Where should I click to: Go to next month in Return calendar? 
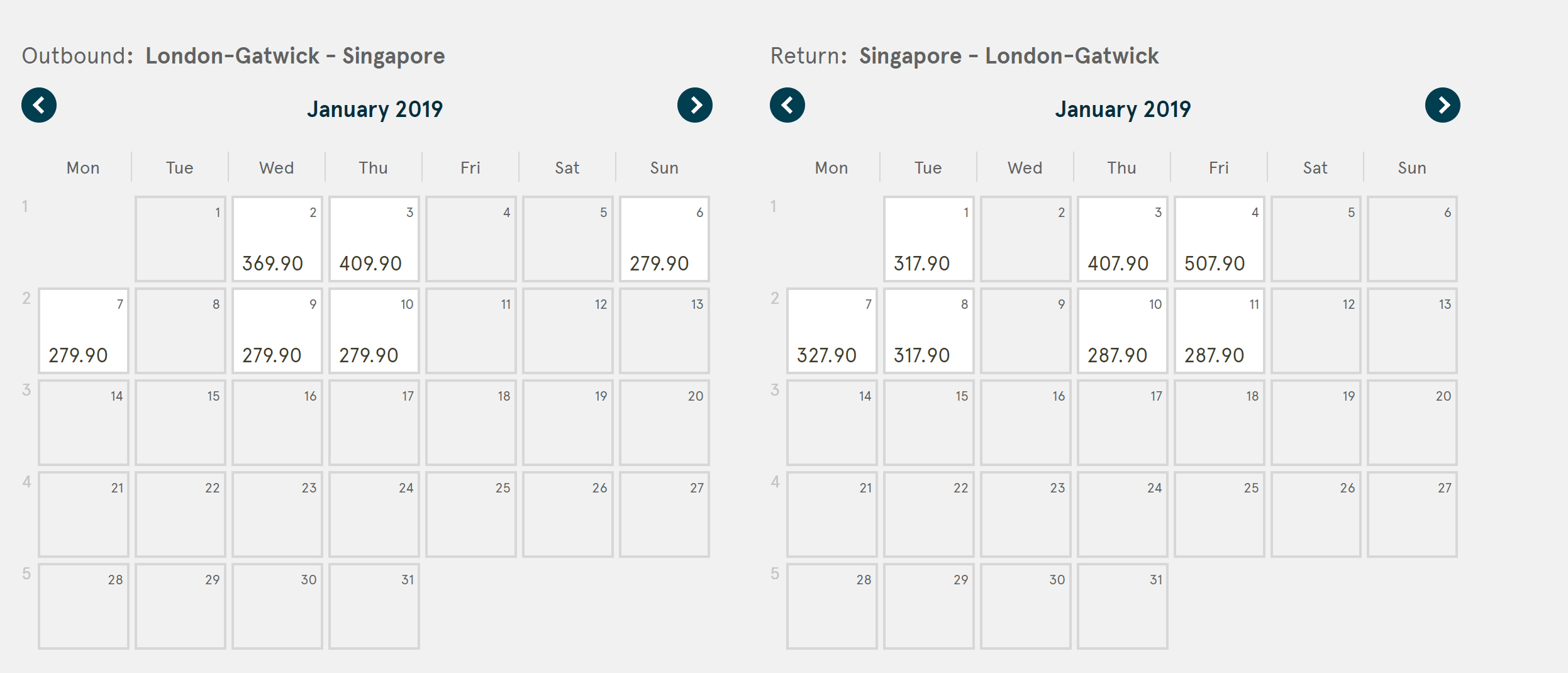pos(1442,105)
